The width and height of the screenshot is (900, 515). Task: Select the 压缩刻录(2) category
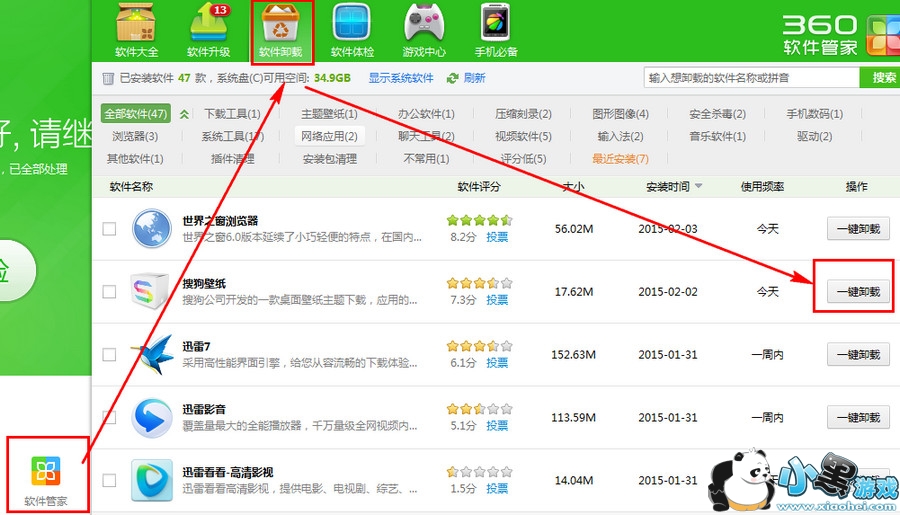click(523, 114)
